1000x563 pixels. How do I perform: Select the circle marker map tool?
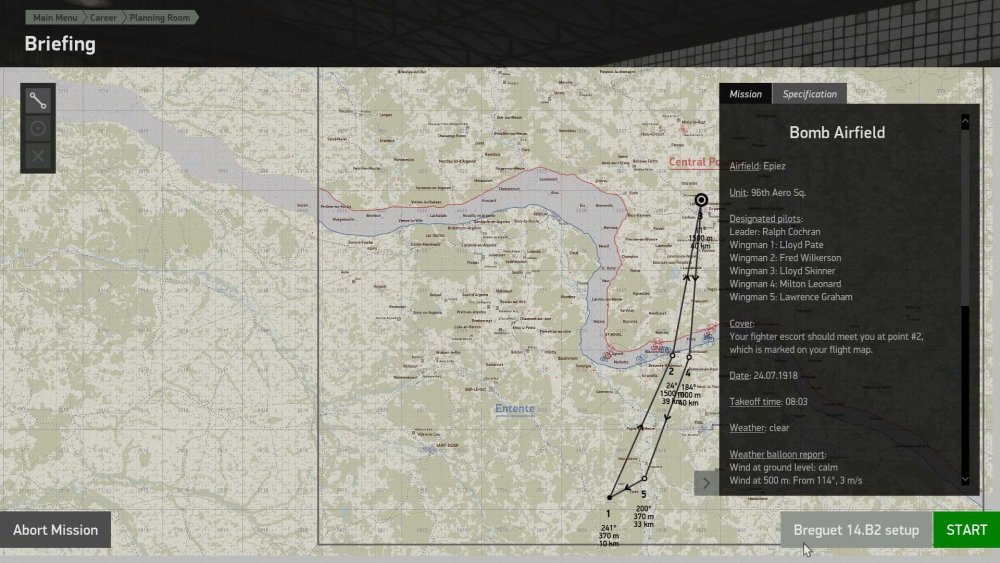tap(38, 128)
